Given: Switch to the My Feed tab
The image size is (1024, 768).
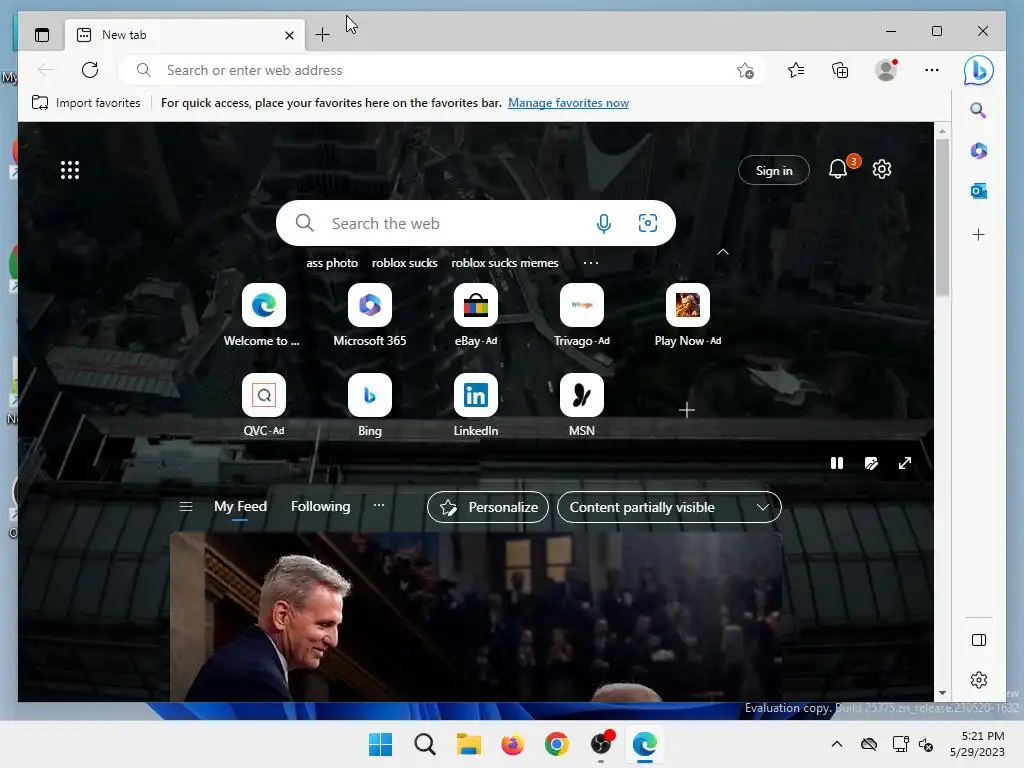Looking at the screenshot, I should pos(240,507).
